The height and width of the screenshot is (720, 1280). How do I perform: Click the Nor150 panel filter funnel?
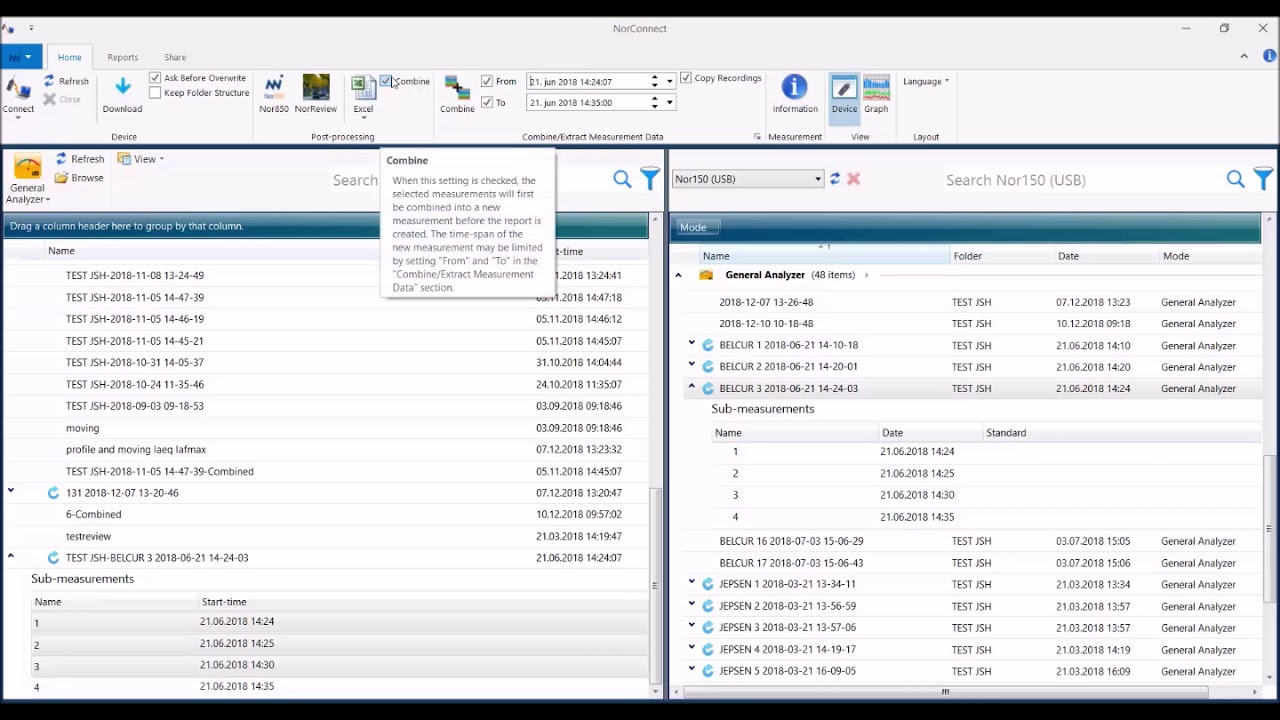[x=1263, y=179]
